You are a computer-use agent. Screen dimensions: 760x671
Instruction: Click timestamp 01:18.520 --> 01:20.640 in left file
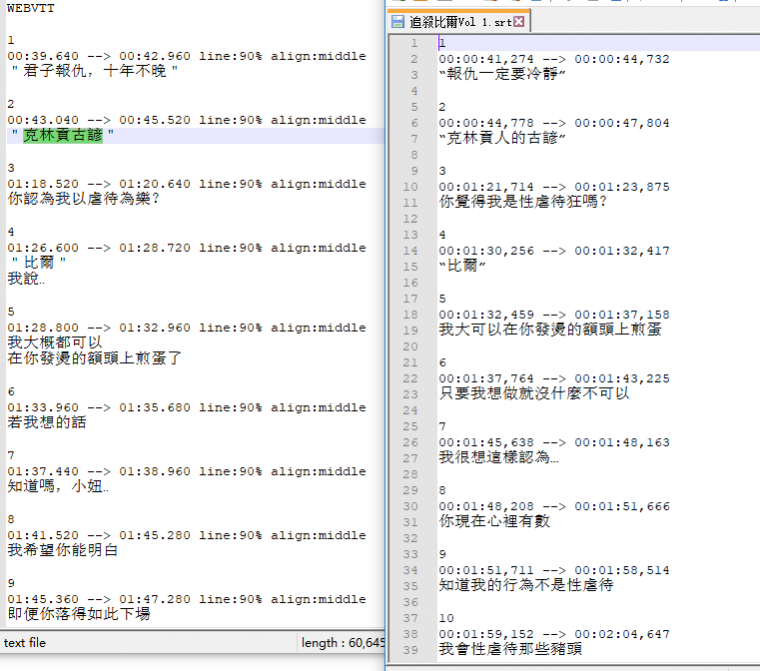pyautogui.click(x=99, y=184)
